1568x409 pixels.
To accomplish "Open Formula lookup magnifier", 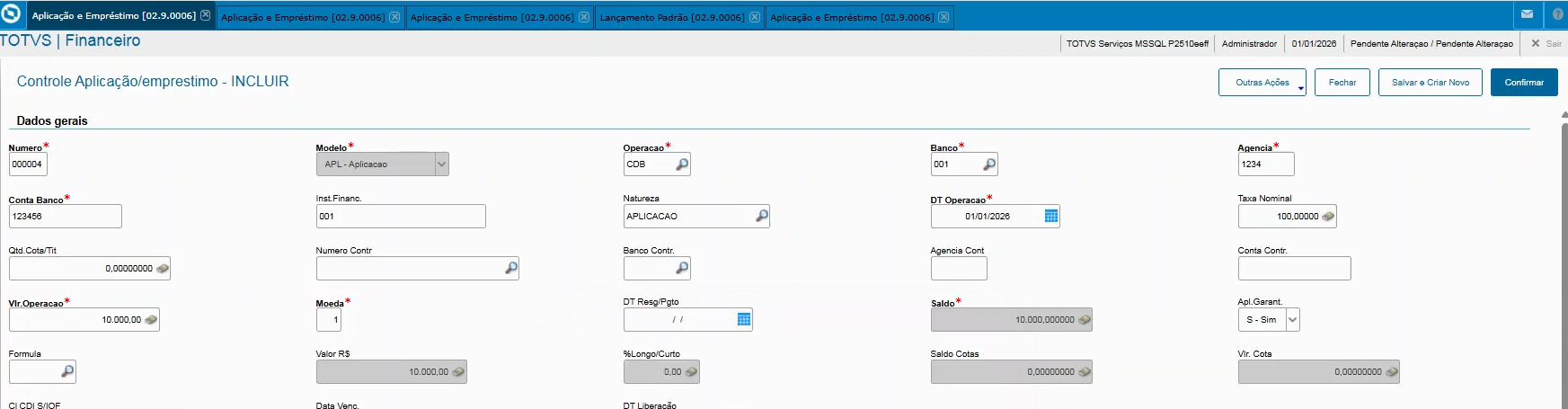I will [67, 371].
